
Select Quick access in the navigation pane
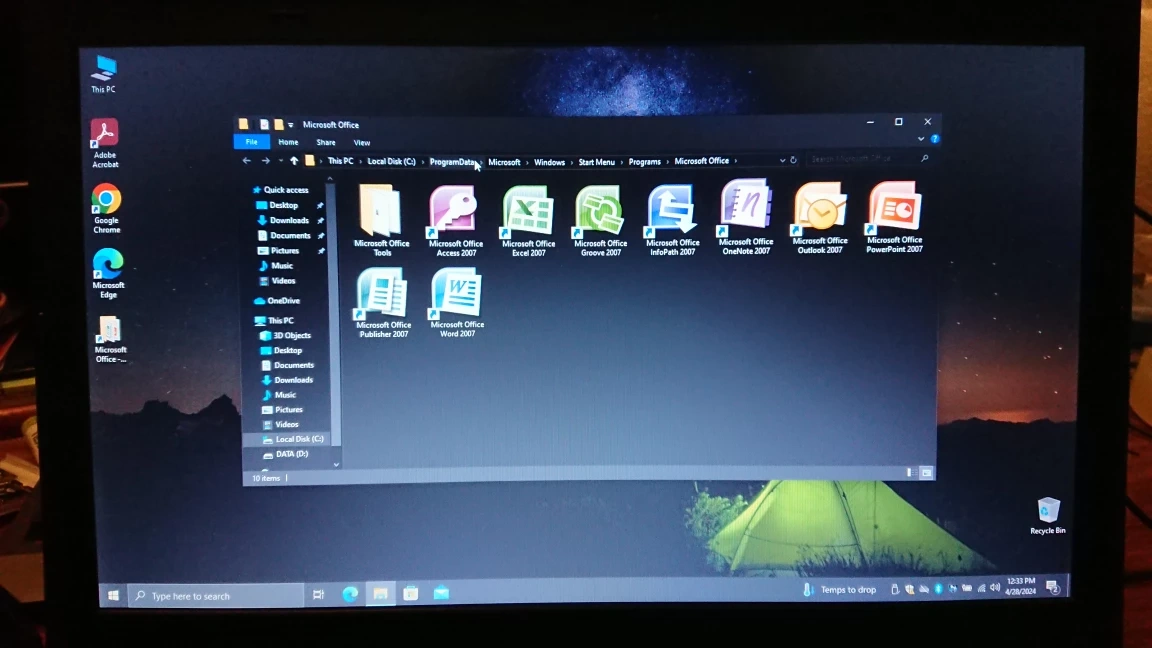tap(286, 190)
